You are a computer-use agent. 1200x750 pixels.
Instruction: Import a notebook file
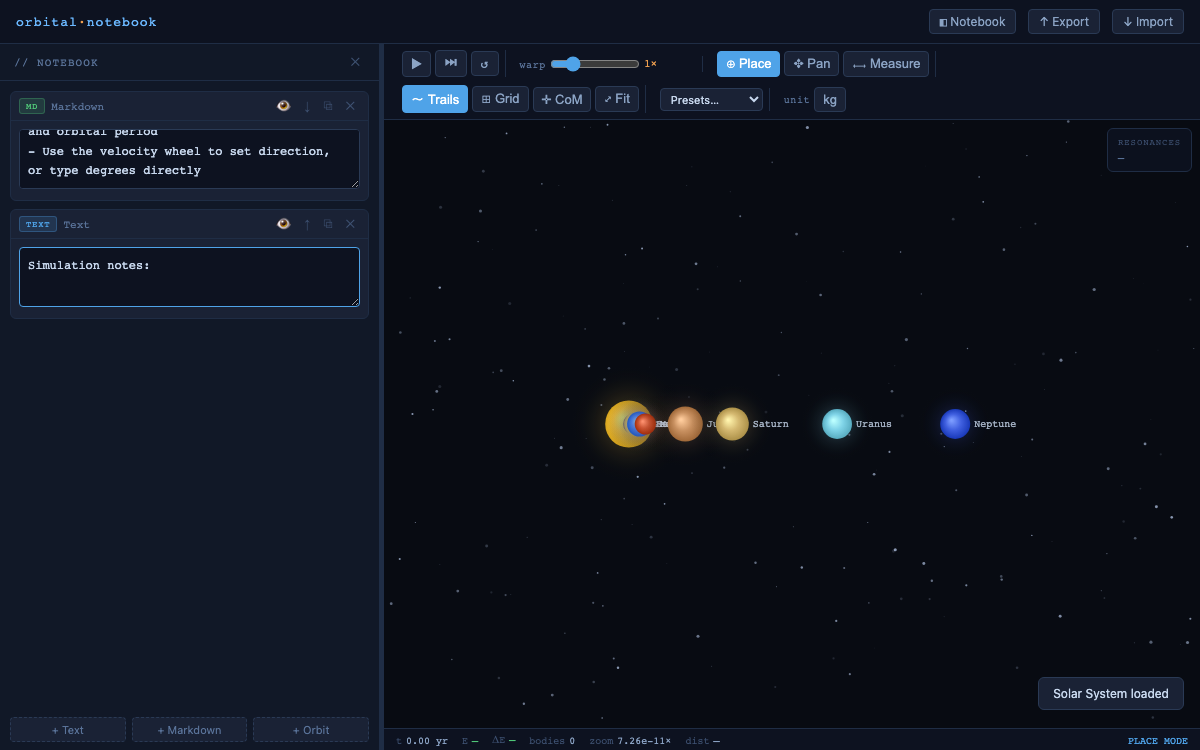1148,22
